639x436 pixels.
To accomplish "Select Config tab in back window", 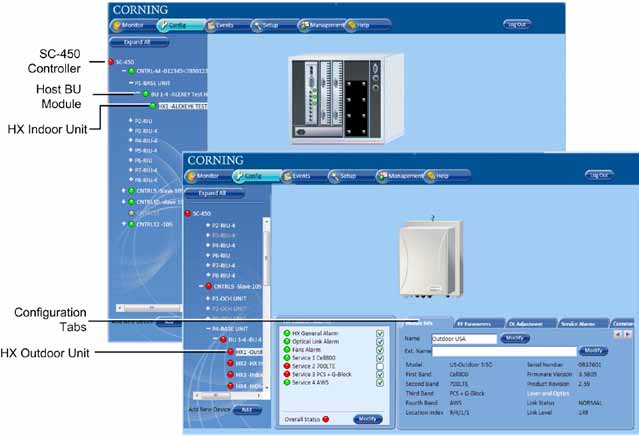I will point(180,25).
